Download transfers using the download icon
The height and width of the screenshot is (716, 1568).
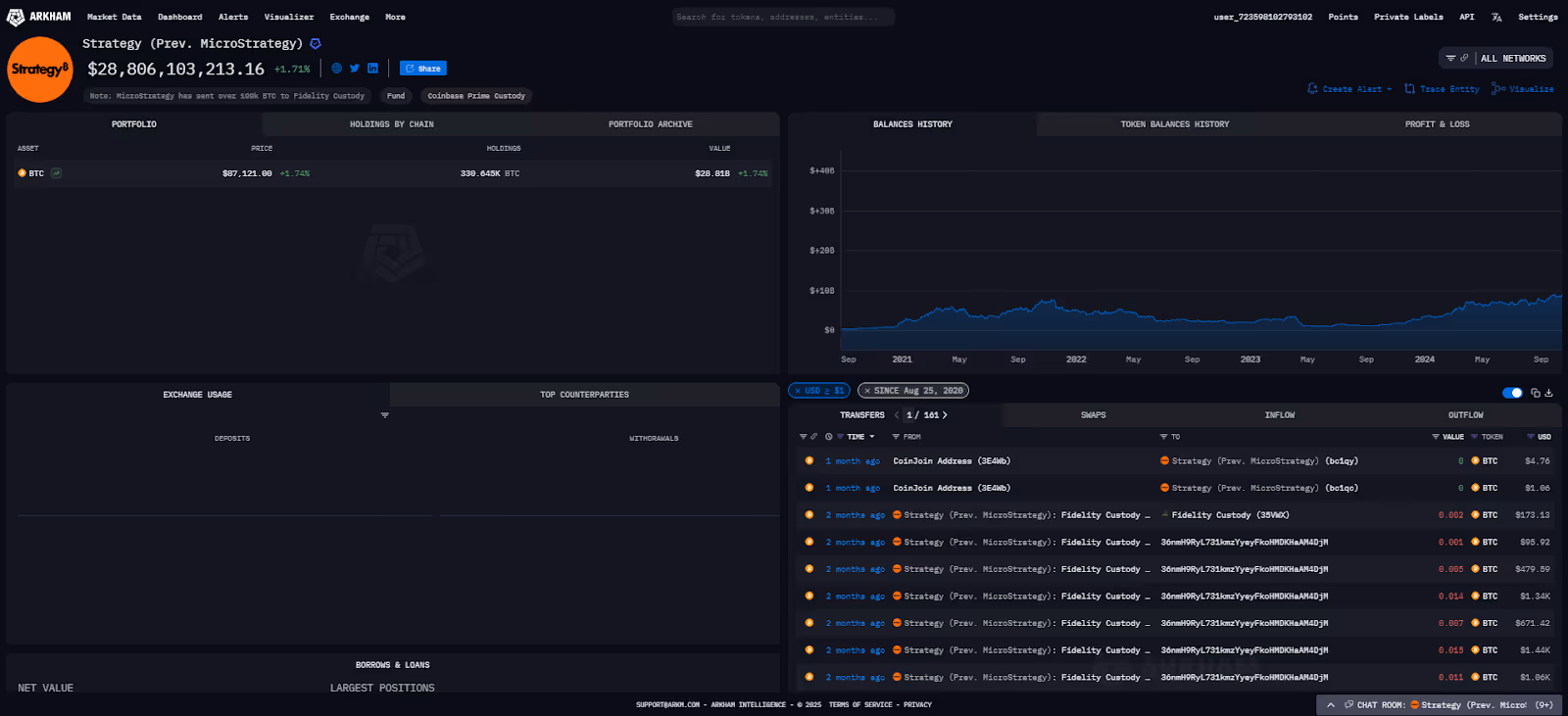tap(1549, 393)
